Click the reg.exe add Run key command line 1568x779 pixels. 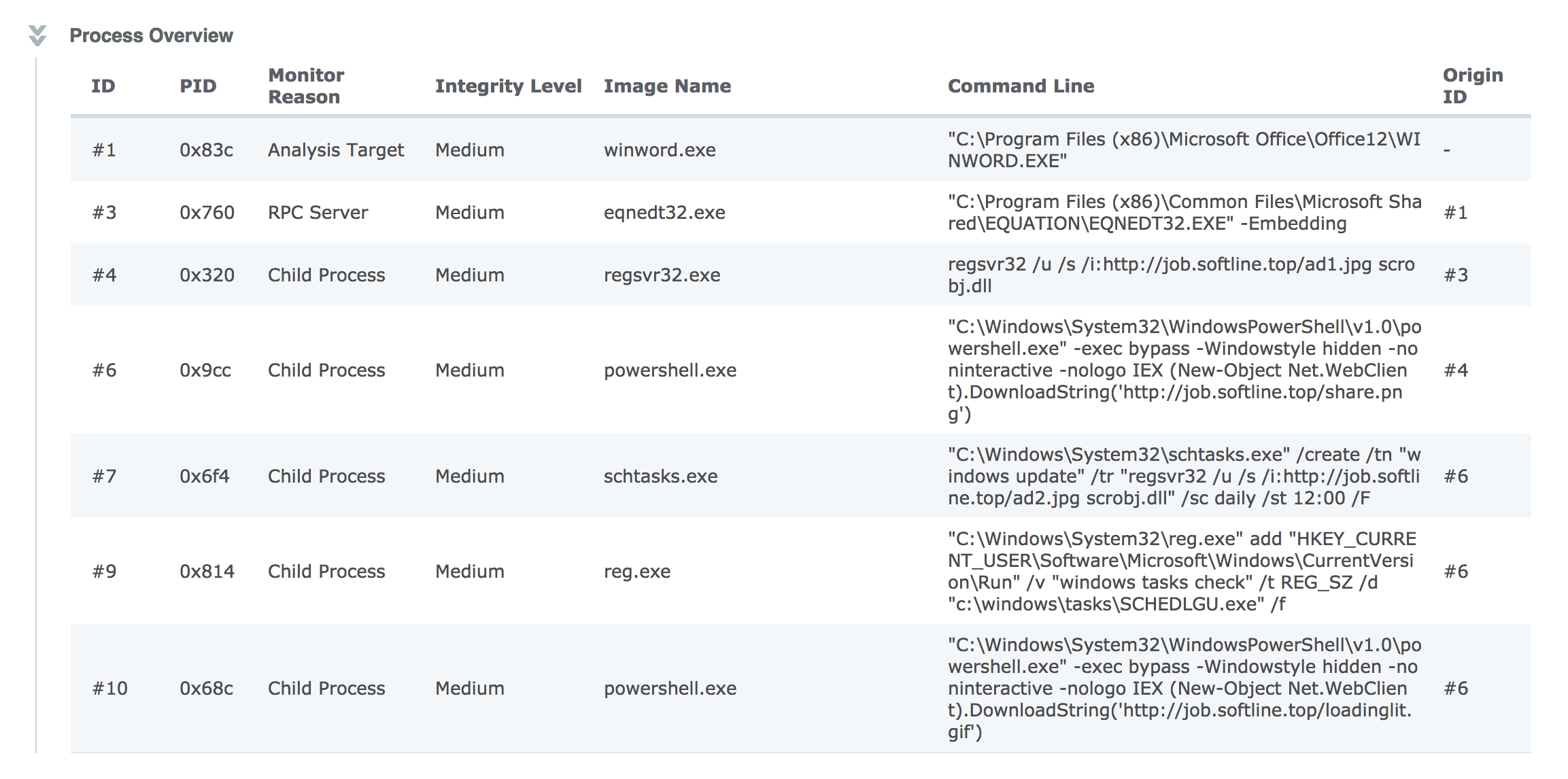[1182, 571]
